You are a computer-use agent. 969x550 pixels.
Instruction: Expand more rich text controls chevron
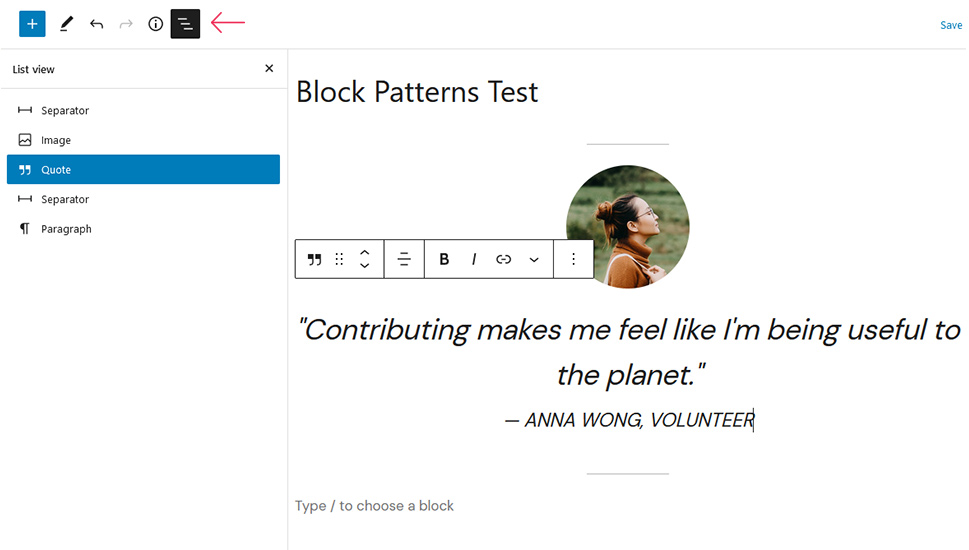pos(534,260)
